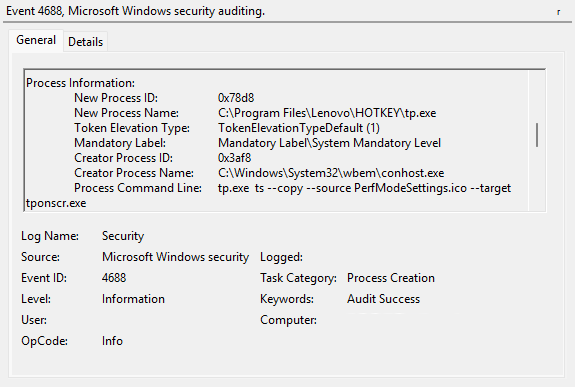The image size is (575, 387).
Task: Click the wrapped text tponscr.exe
Action: (56, 203)
